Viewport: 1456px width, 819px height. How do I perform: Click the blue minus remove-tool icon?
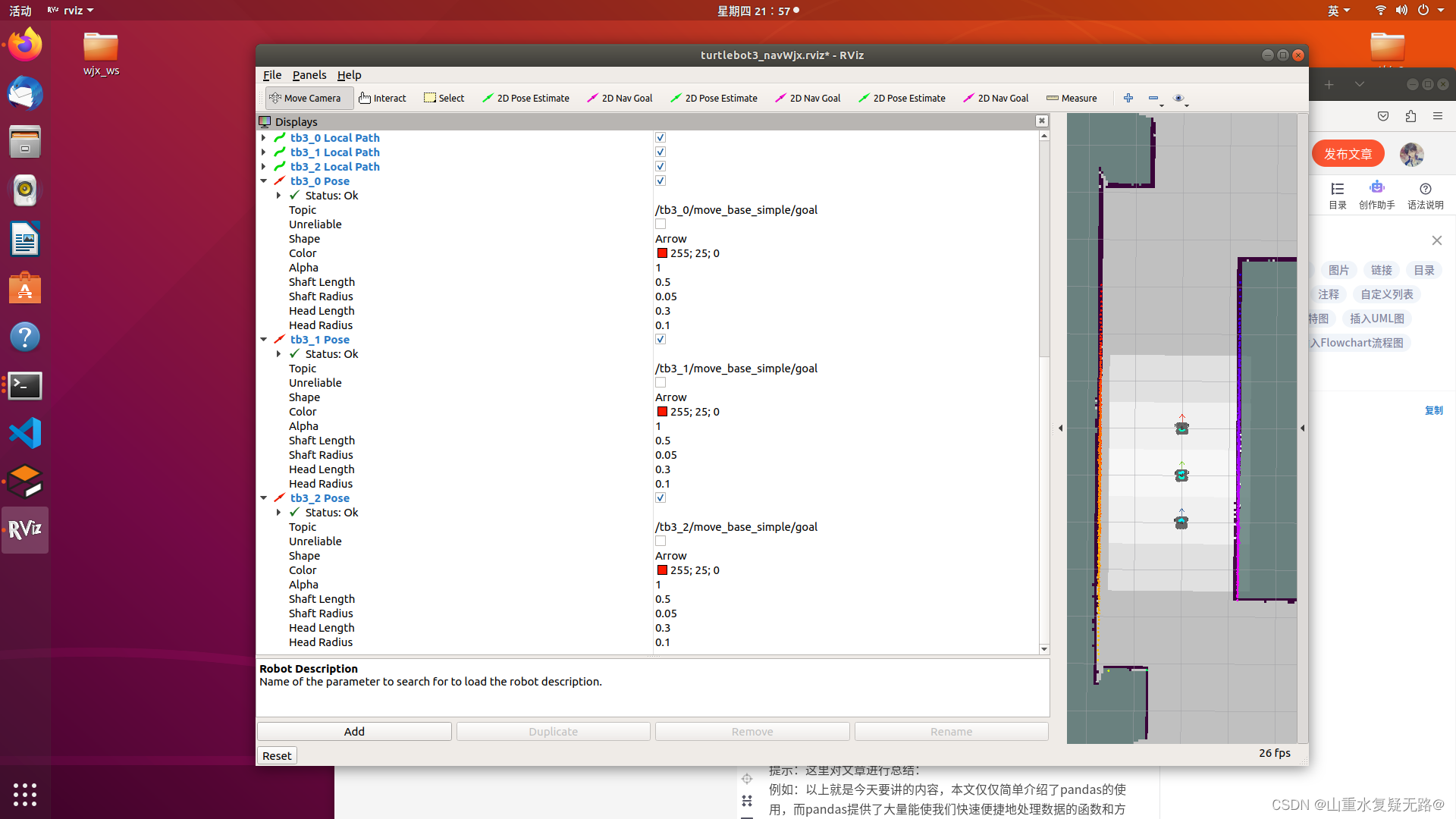[1153, 98]
